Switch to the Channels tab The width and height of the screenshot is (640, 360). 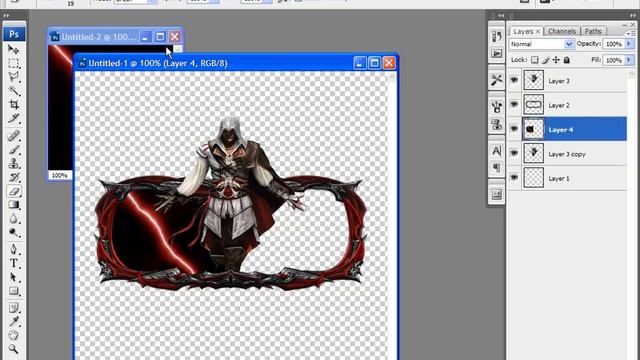tap(562, 31)
